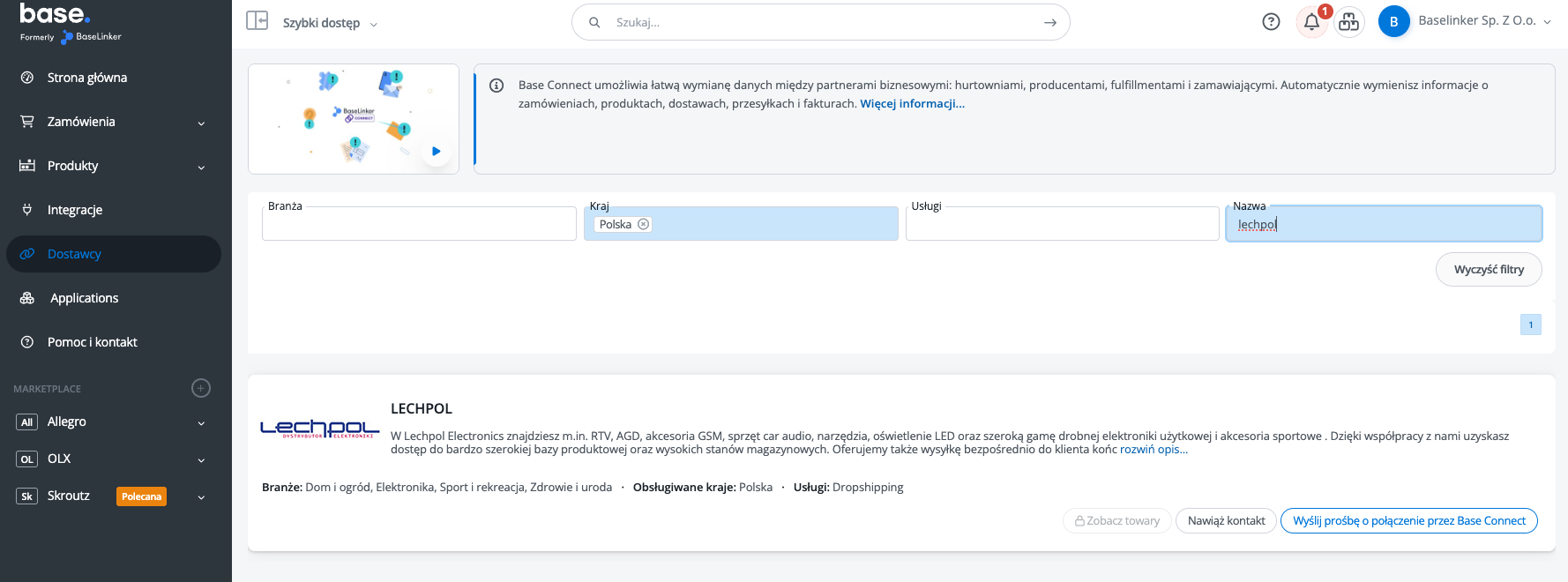Open the Szybki dostęp dropdown
Image resolution: width=1568 pixels, height=582 pixels.
(x=330, y=23)
